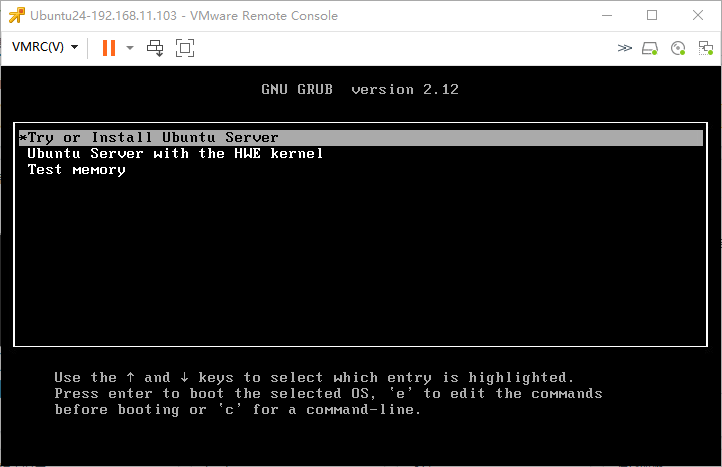The width and height of the screenshot is (722, 467).
Task: Click the GNU GRUB version 2.12 header
Action: click(360, 89)
